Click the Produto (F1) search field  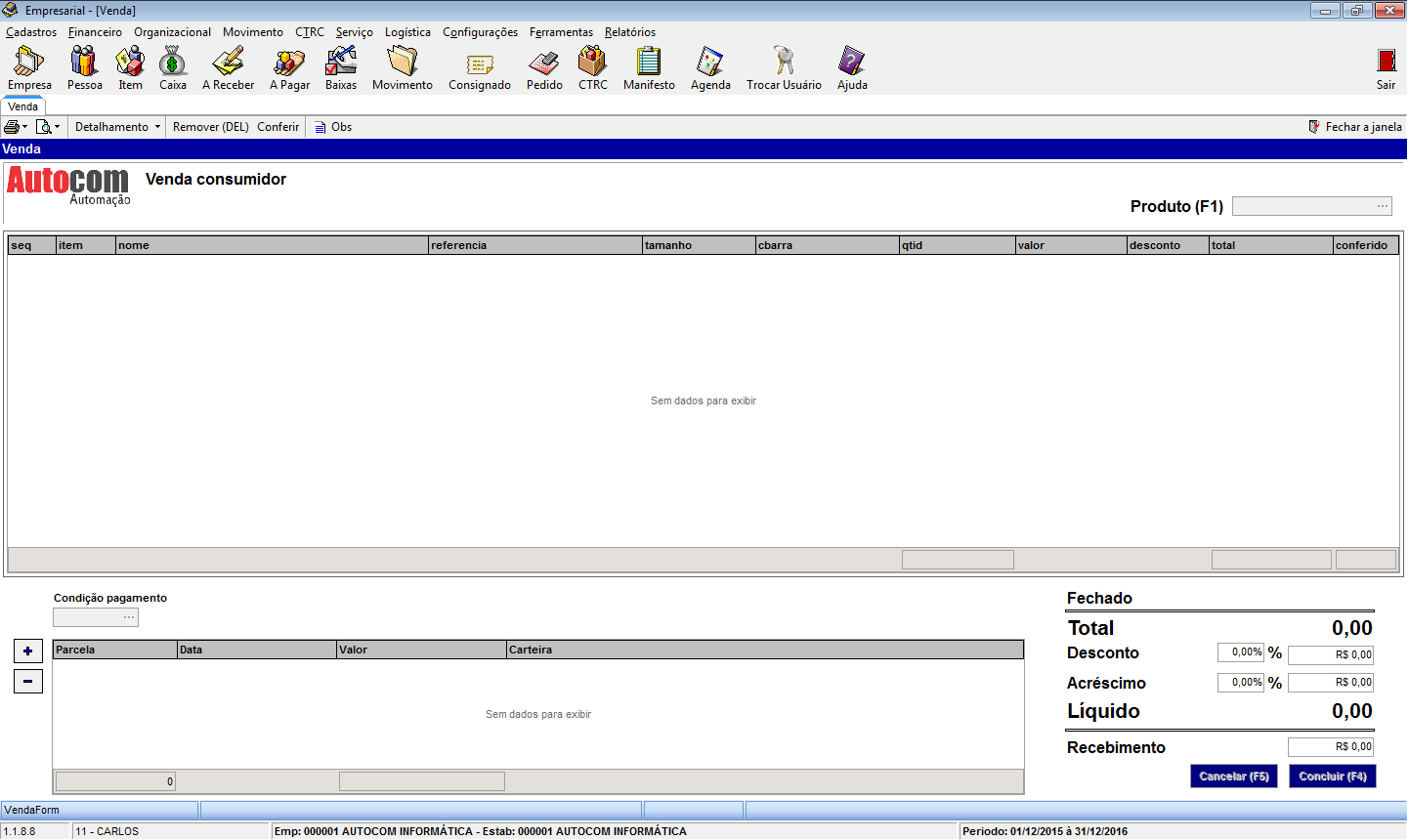[1311, 206]
